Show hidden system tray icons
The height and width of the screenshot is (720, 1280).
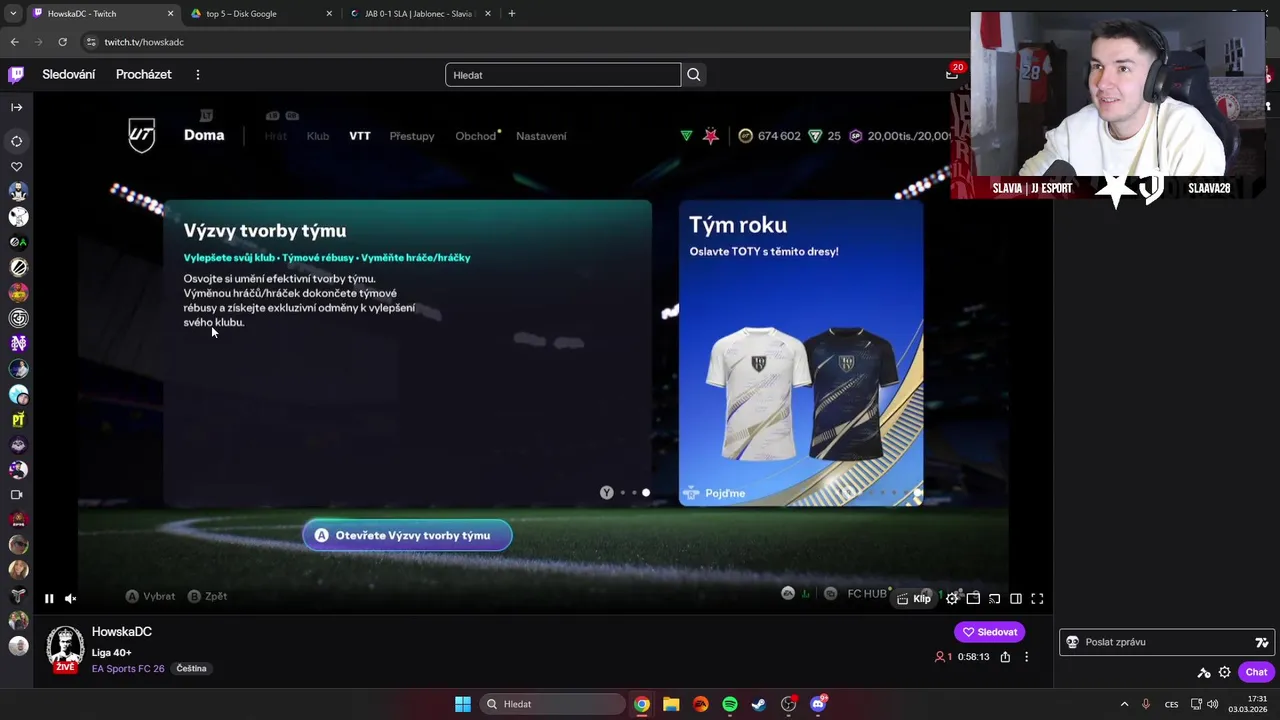(x=1124, y=704)
